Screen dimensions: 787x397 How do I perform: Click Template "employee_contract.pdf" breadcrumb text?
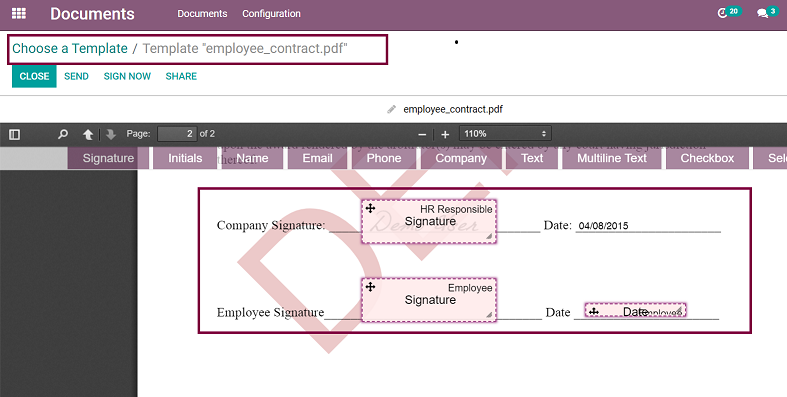(245, 49)
